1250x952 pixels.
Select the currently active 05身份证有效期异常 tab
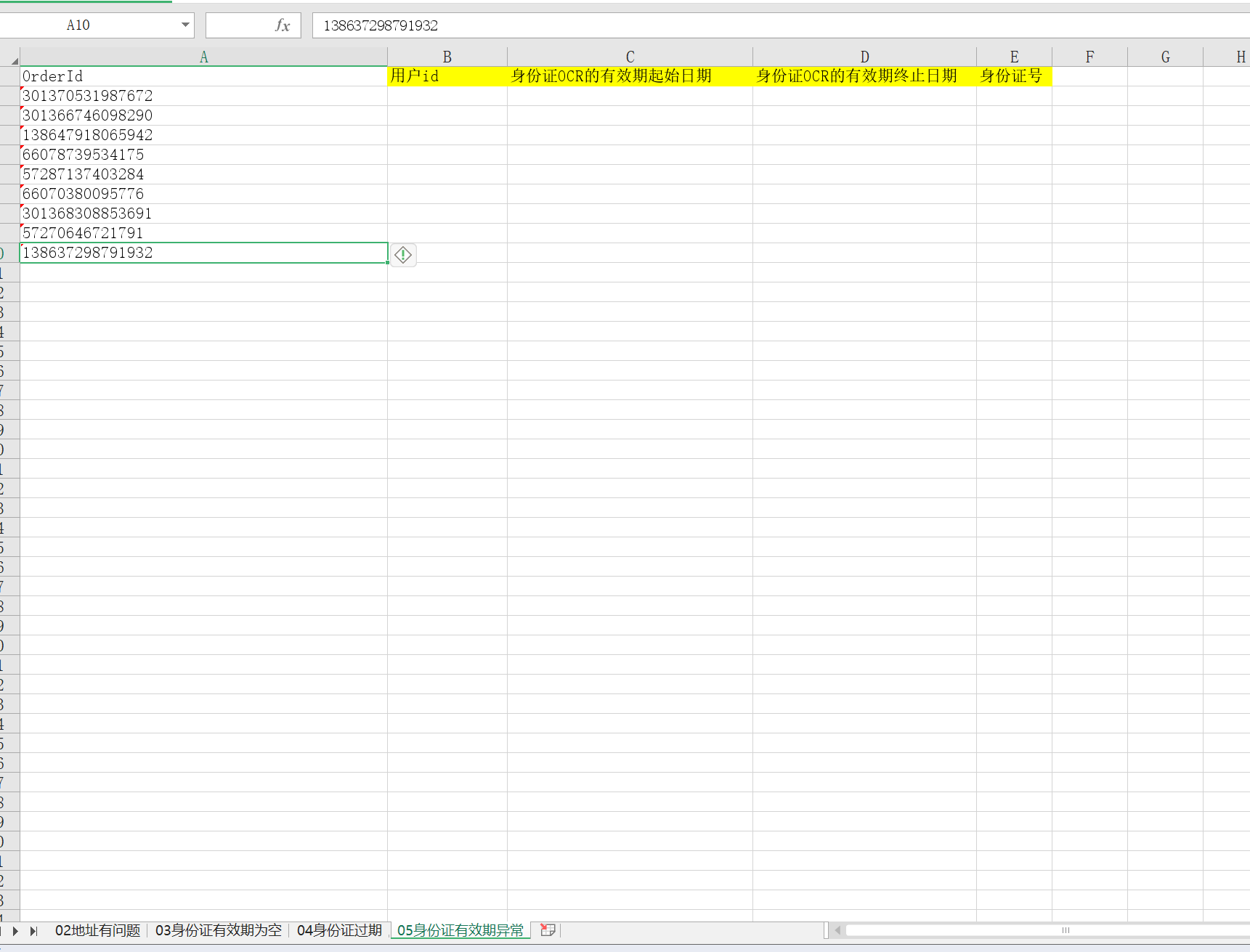pos(460,930)
